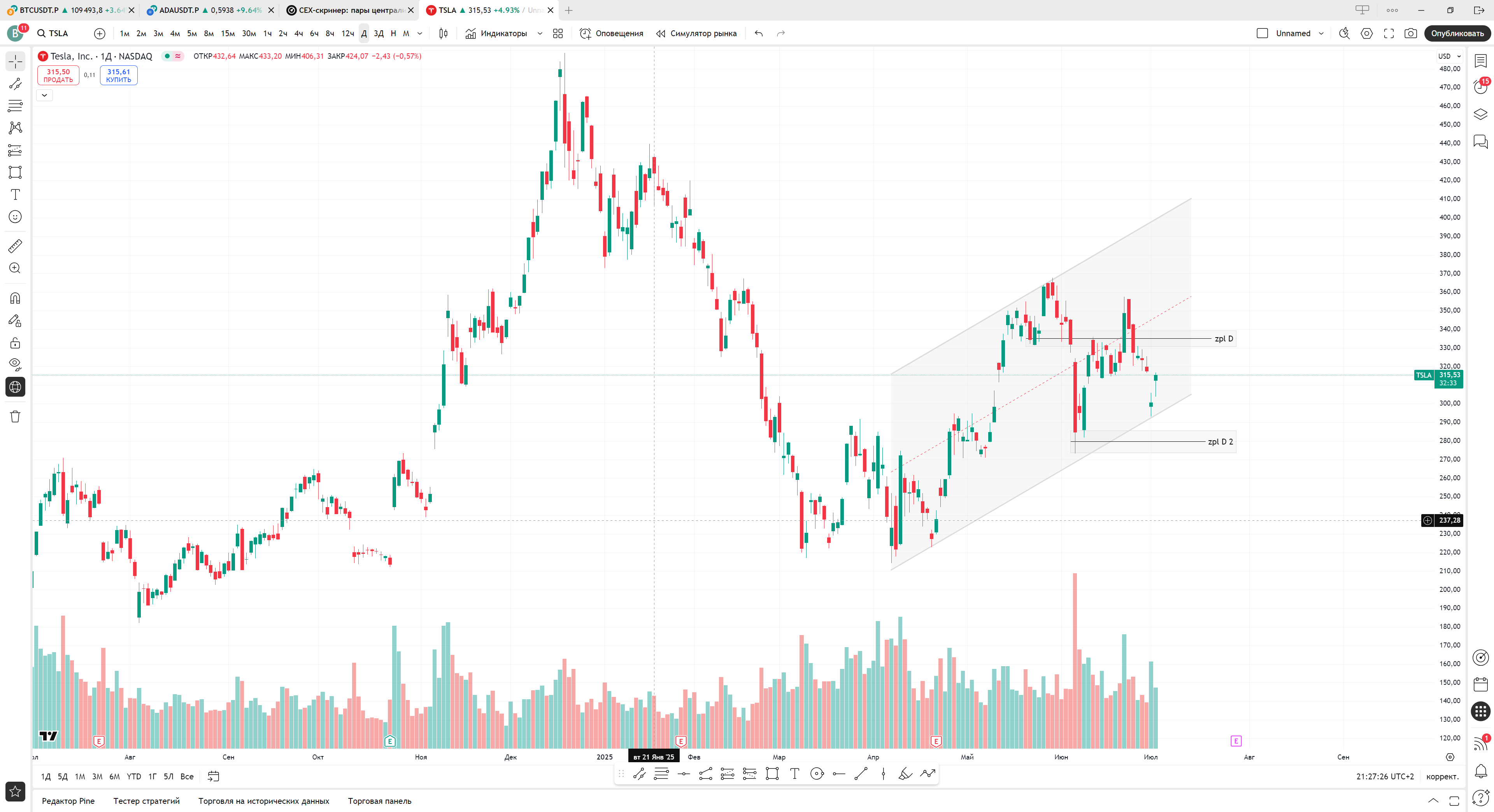
Task: Open the quick search lightbulb icon
Action: point(1344,33)
